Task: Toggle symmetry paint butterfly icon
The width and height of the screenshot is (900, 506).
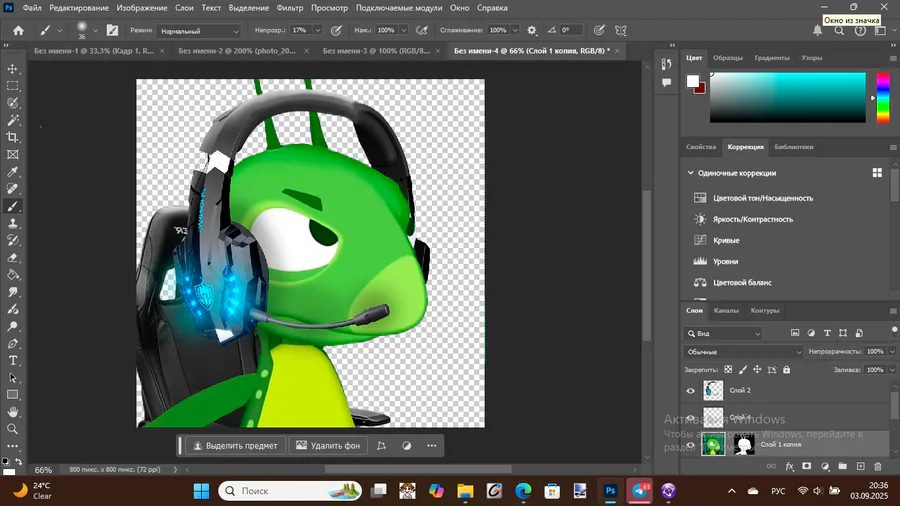Action: tap(620, 30)
